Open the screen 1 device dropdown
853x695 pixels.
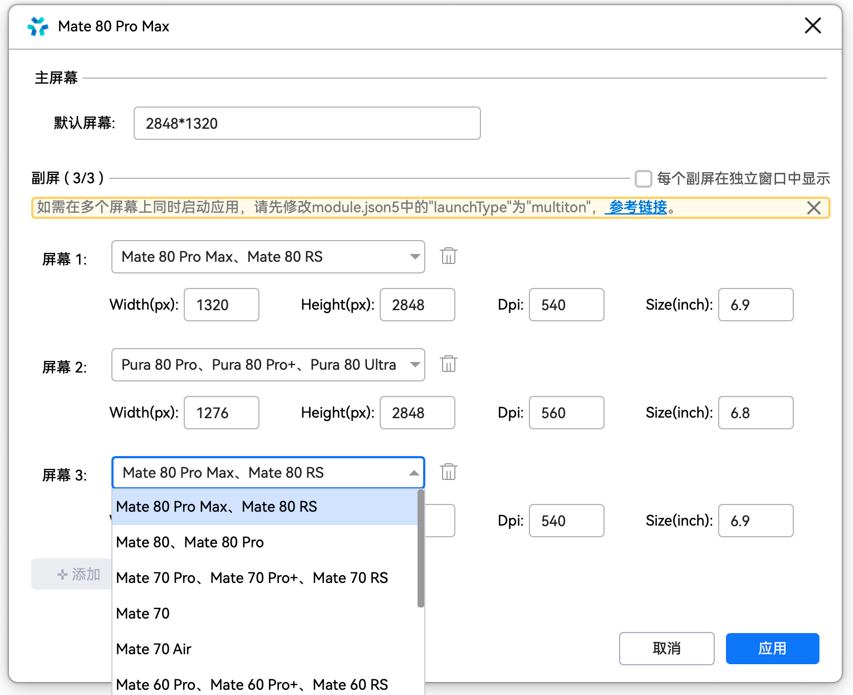click(x=267, y=257)
